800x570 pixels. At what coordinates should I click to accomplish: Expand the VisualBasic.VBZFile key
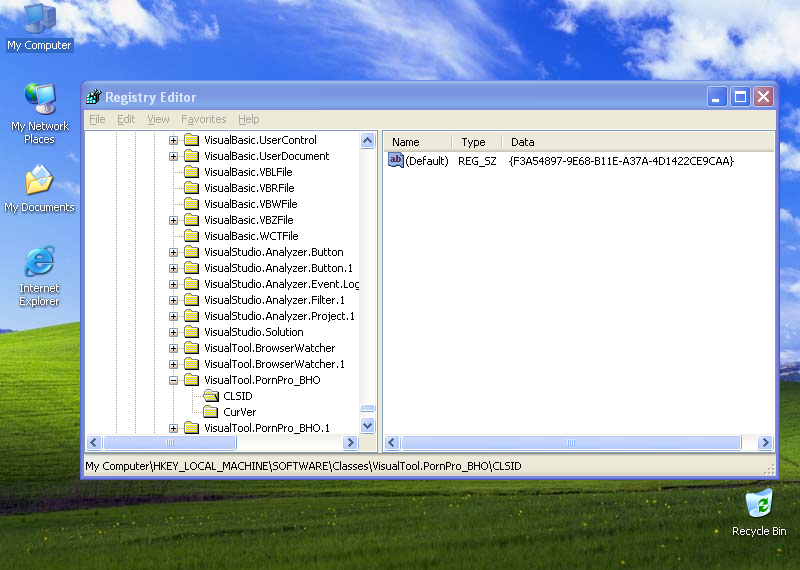coord(173,220)
